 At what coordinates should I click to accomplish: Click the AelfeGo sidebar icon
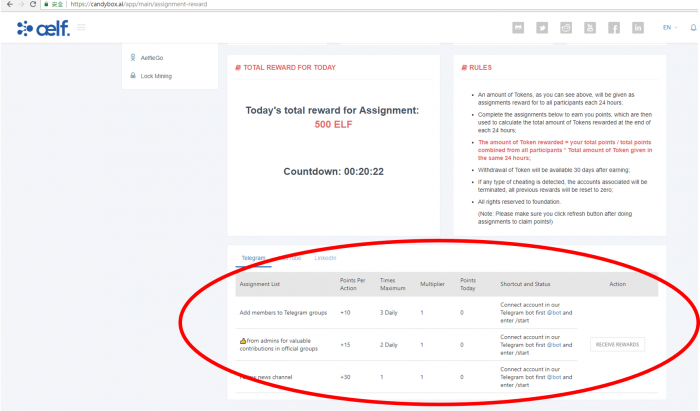(133, 58)
